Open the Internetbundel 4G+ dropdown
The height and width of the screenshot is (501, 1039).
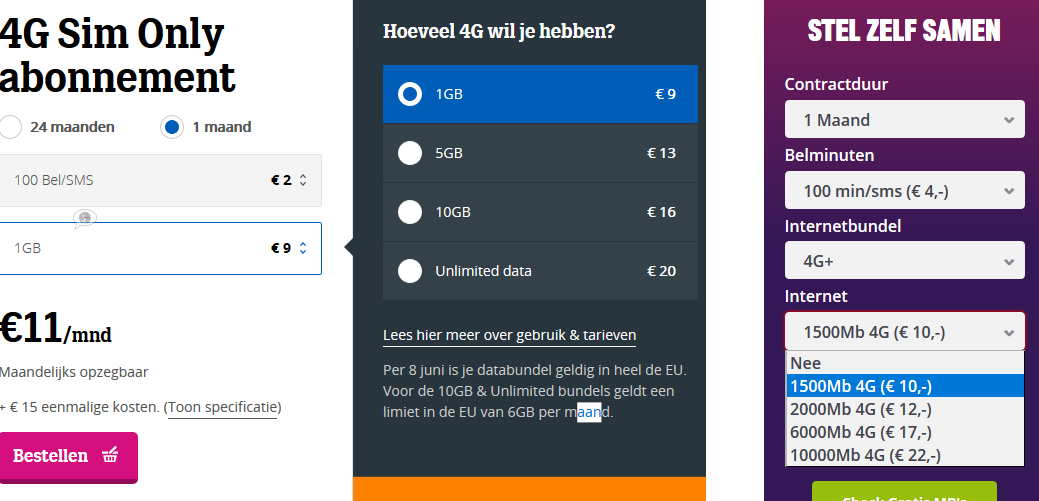point(904,261)
